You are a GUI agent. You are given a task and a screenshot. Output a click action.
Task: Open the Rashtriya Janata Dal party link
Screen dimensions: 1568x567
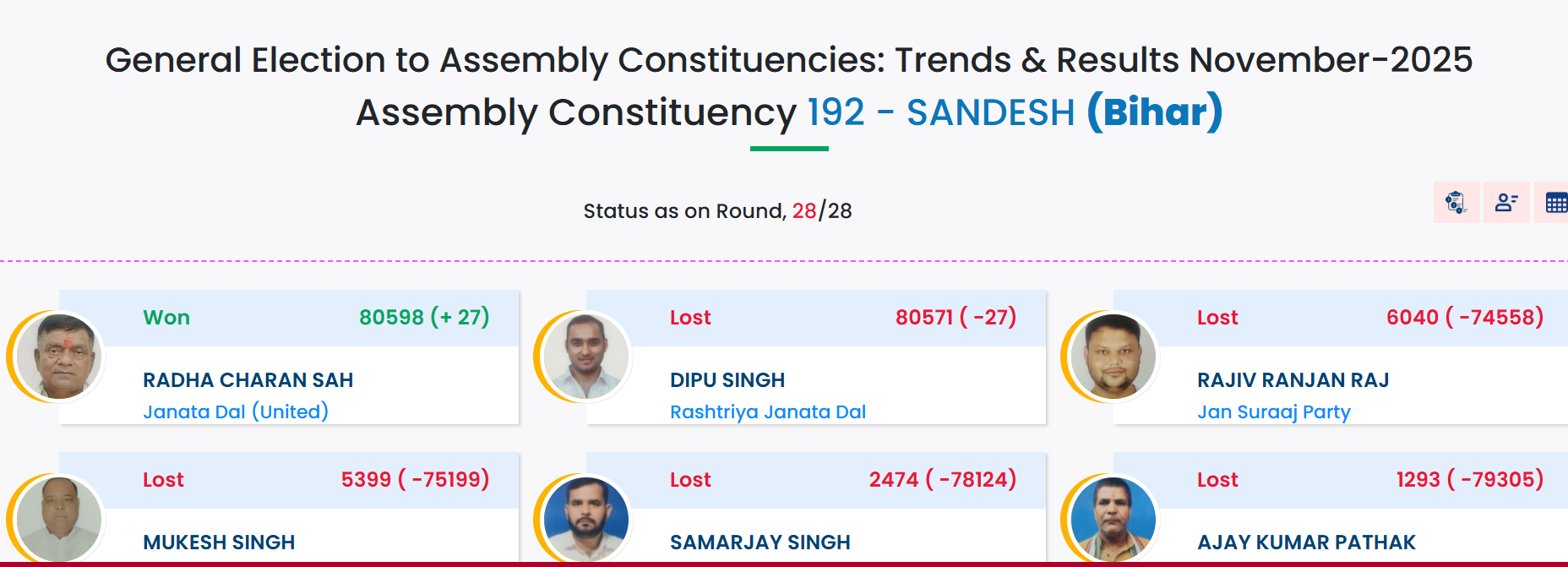767,412
